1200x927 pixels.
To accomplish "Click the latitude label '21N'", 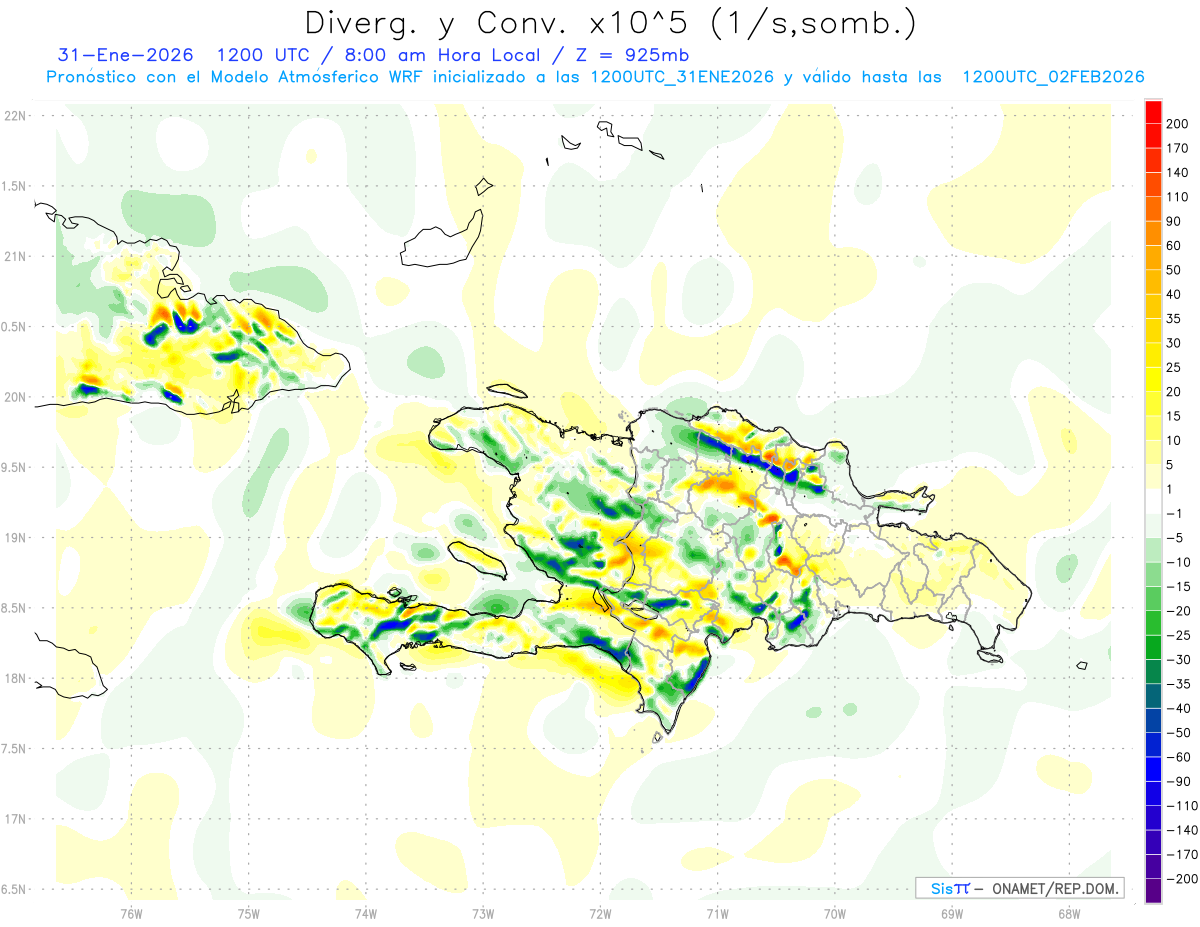I will pos(15,257).
